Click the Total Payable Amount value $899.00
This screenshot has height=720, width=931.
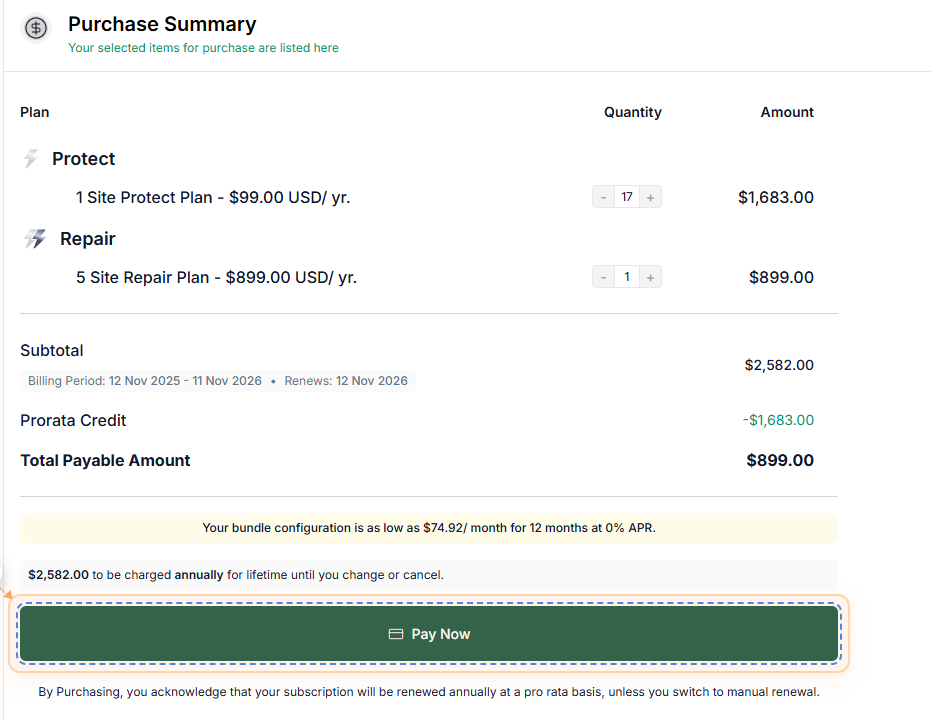(780, 461)
